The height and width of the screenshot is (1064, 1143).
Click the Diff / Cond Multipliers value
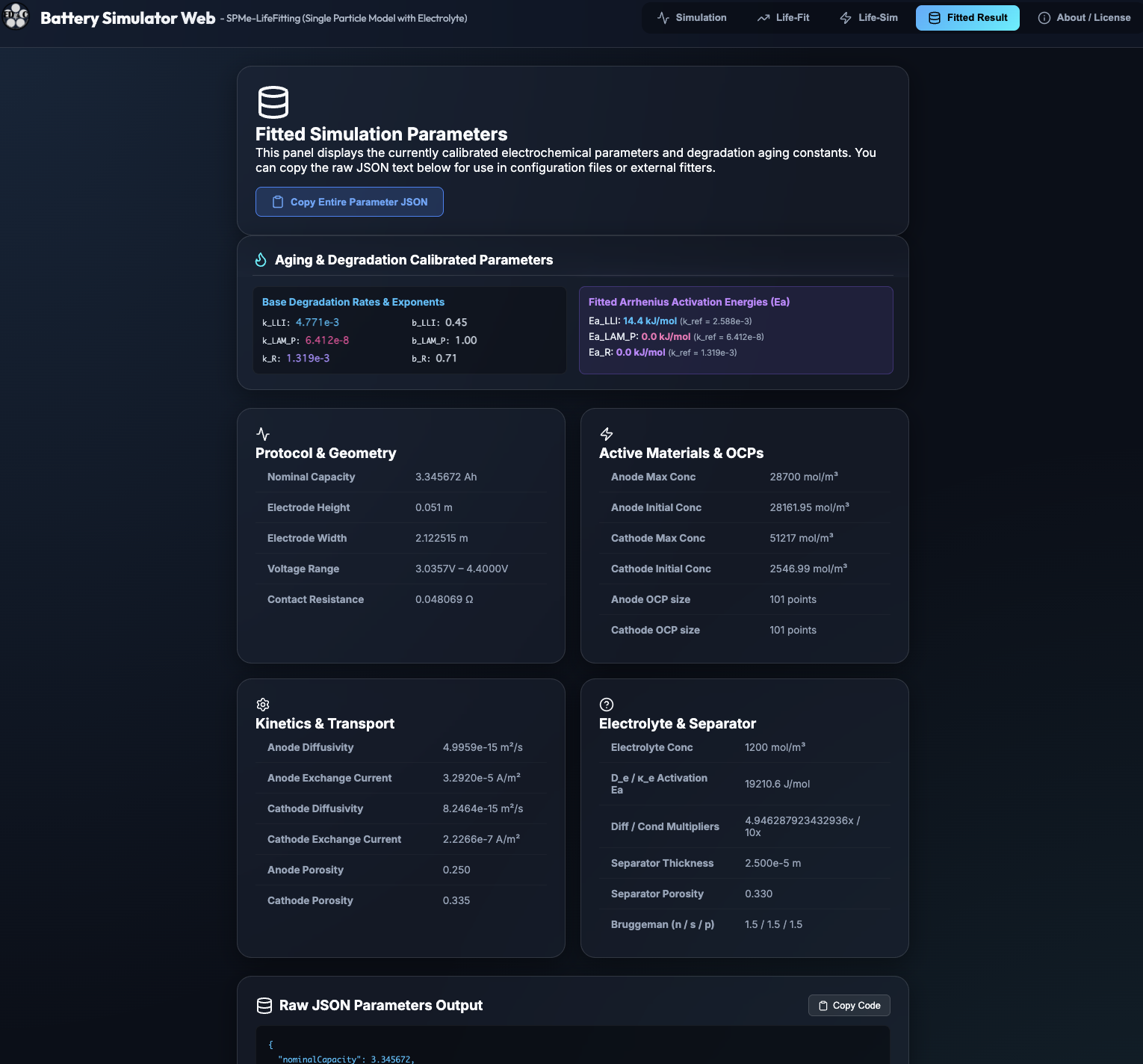[x=802, y=826]
